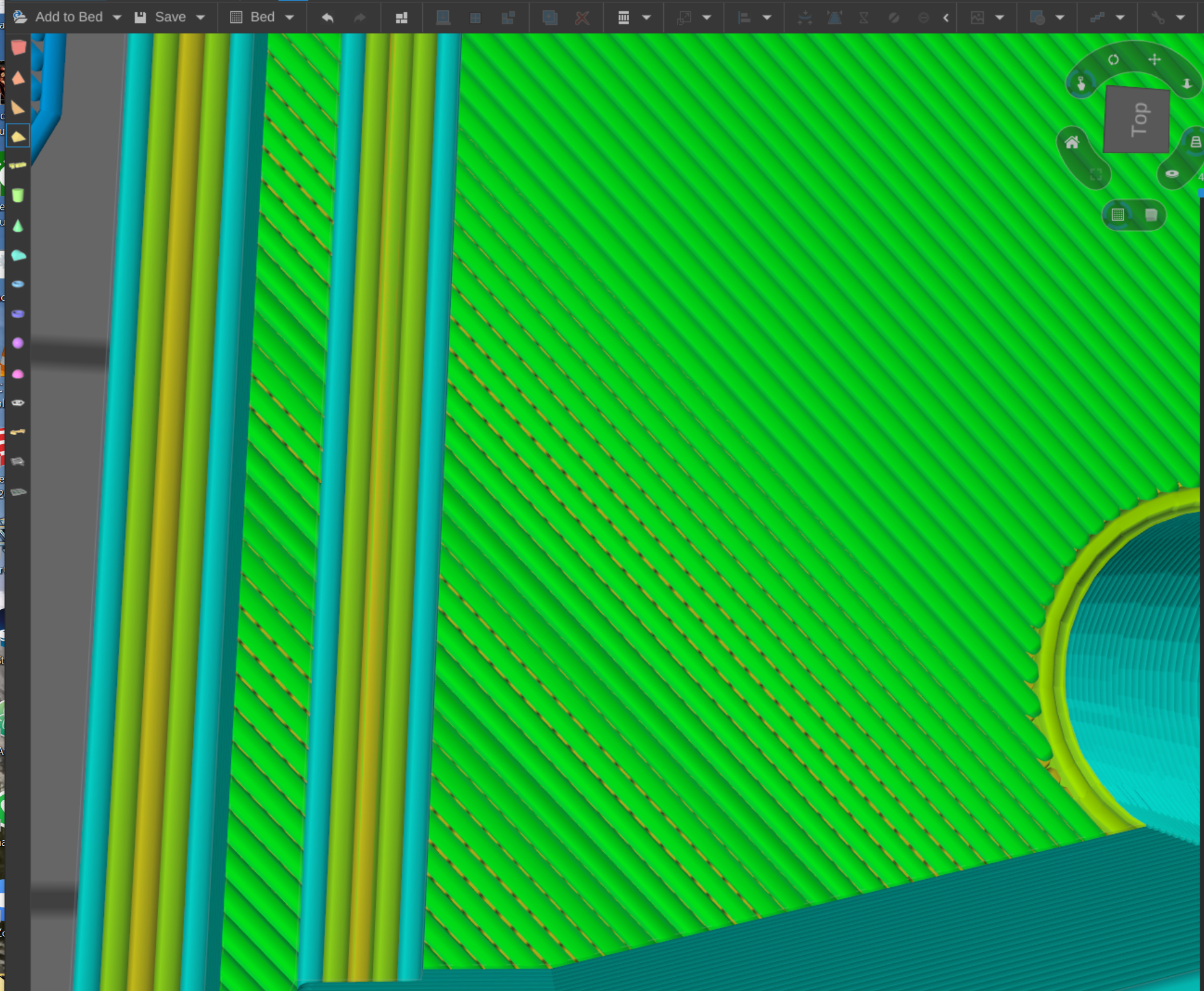This screenshot has width=1204, height=991.
Task: Toggle bed grid visibility
Action: 1118,215
